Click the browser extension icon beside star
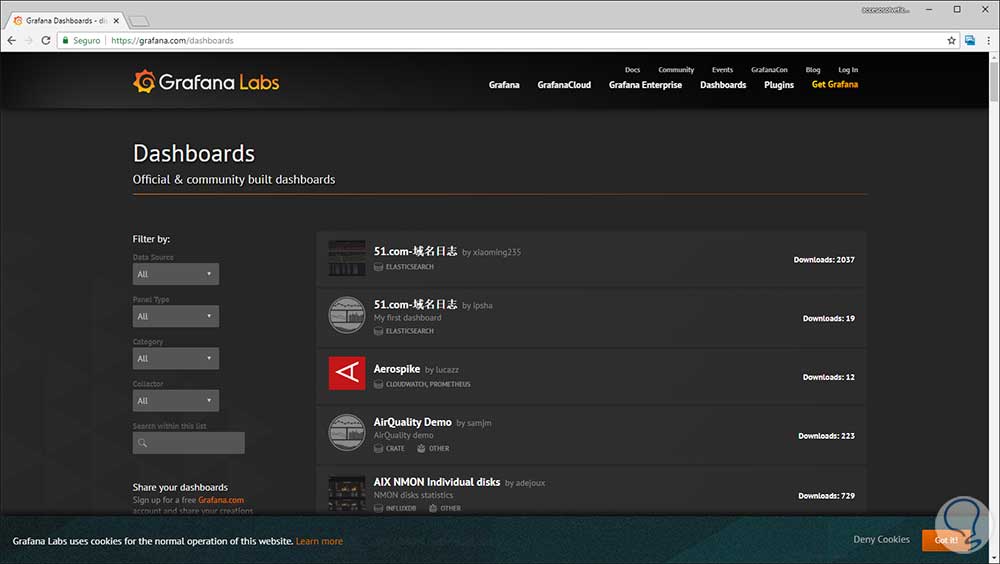This screenshot has height=564, width=1000. point(970,40)
